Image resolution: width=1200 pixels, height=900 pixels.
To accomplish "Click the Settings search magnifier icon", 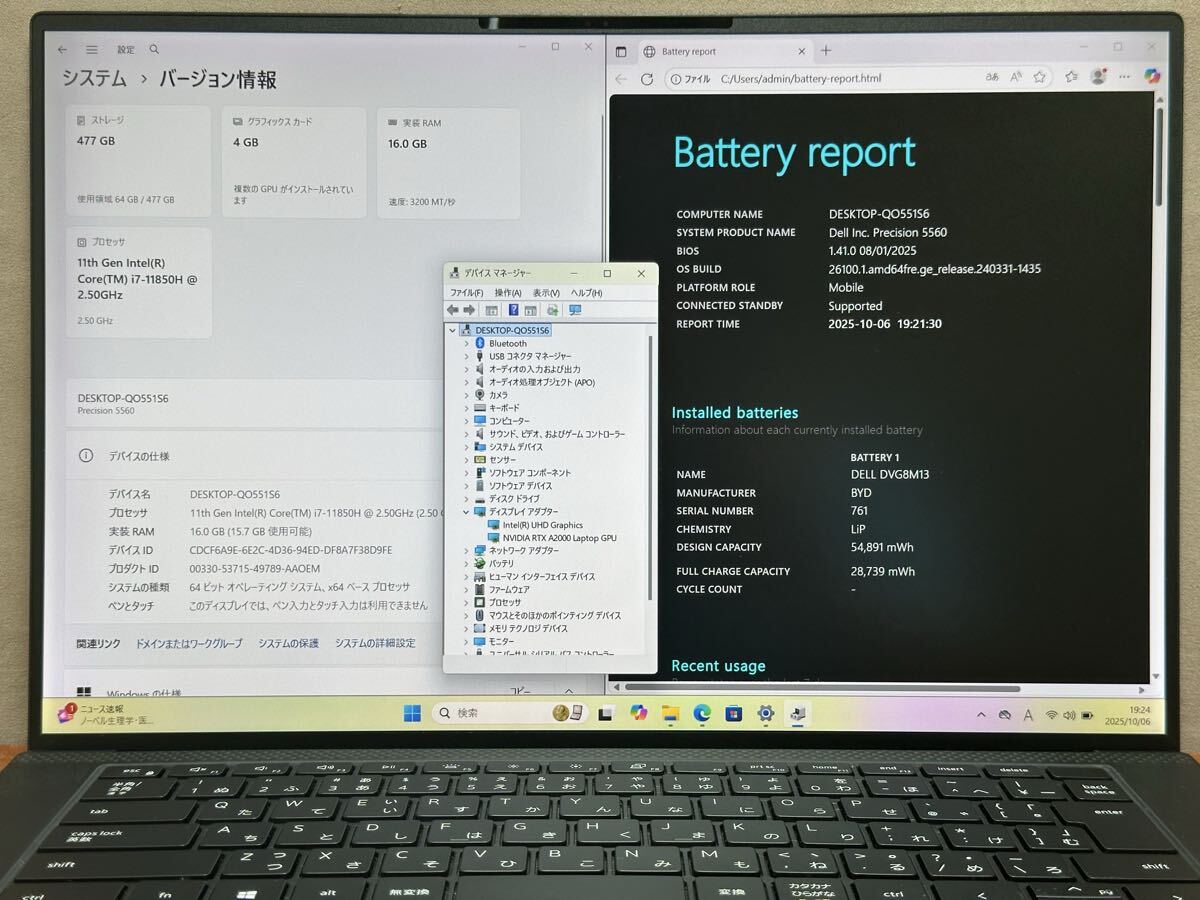I will [x=154, y=49].
